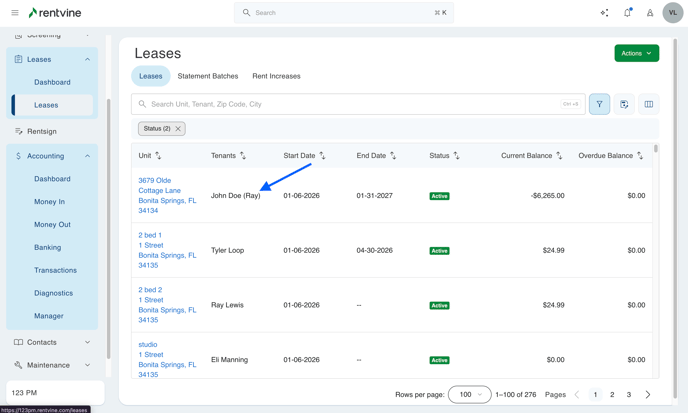Open the Rows per page dropdown
This screenshot has height=413, width=688.
tap(469, 394)
